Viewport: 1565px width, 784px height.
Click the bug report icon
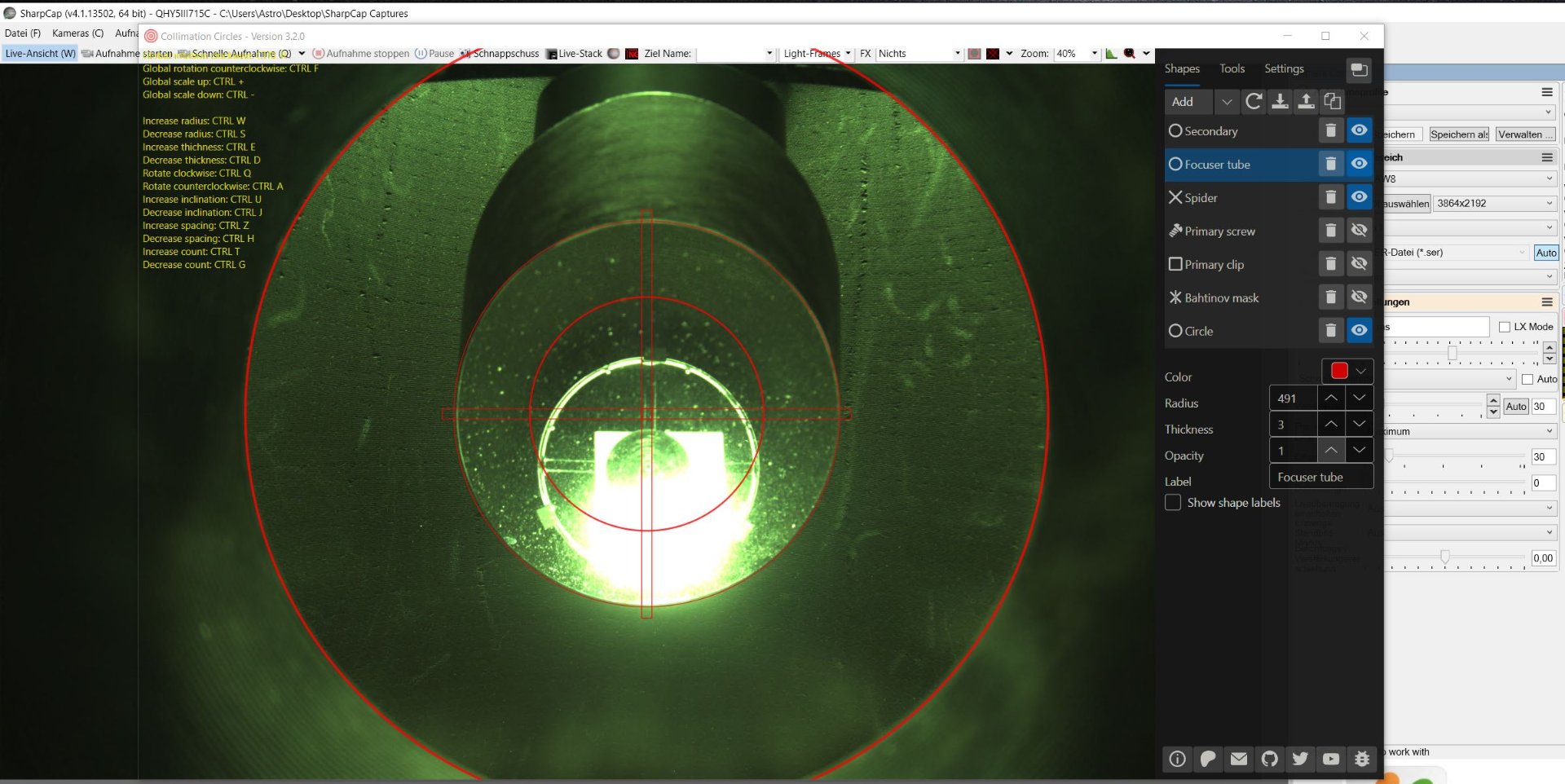click(1362, 759)
